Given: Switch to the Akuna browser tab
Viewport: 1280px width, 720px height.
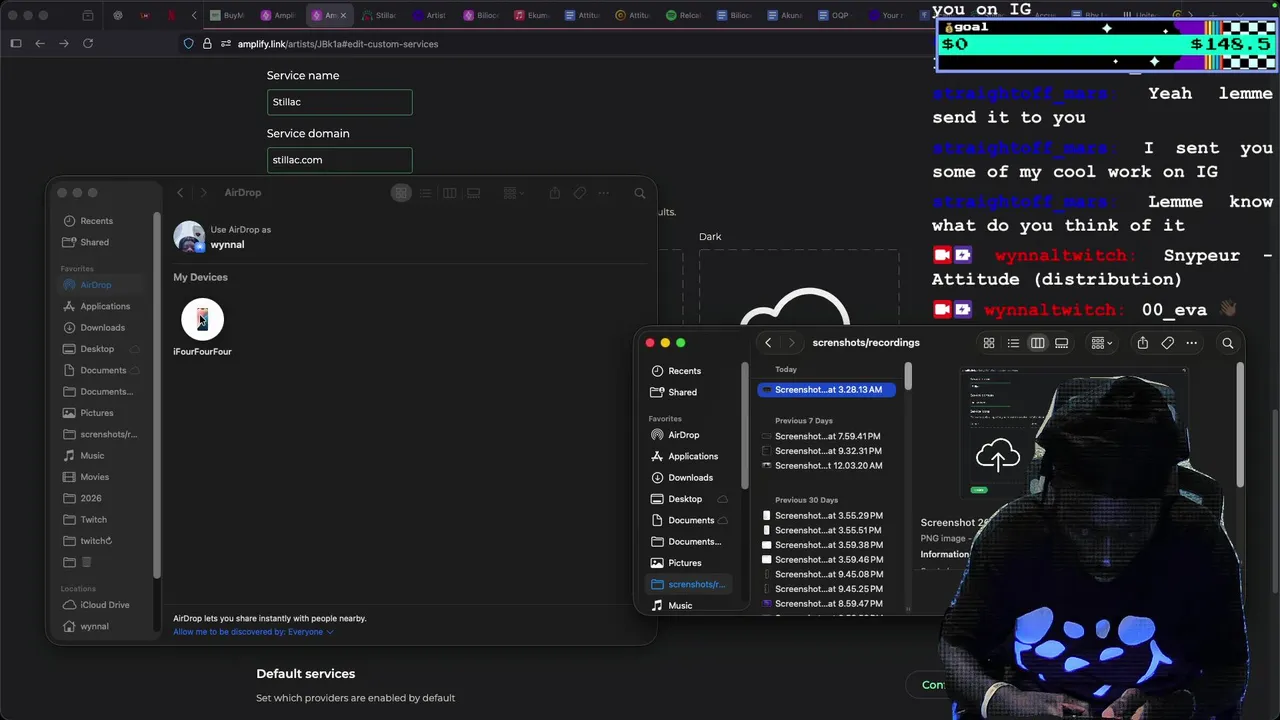Looking at the screenshot, I should pyautogui.click(x=785, y=15).
